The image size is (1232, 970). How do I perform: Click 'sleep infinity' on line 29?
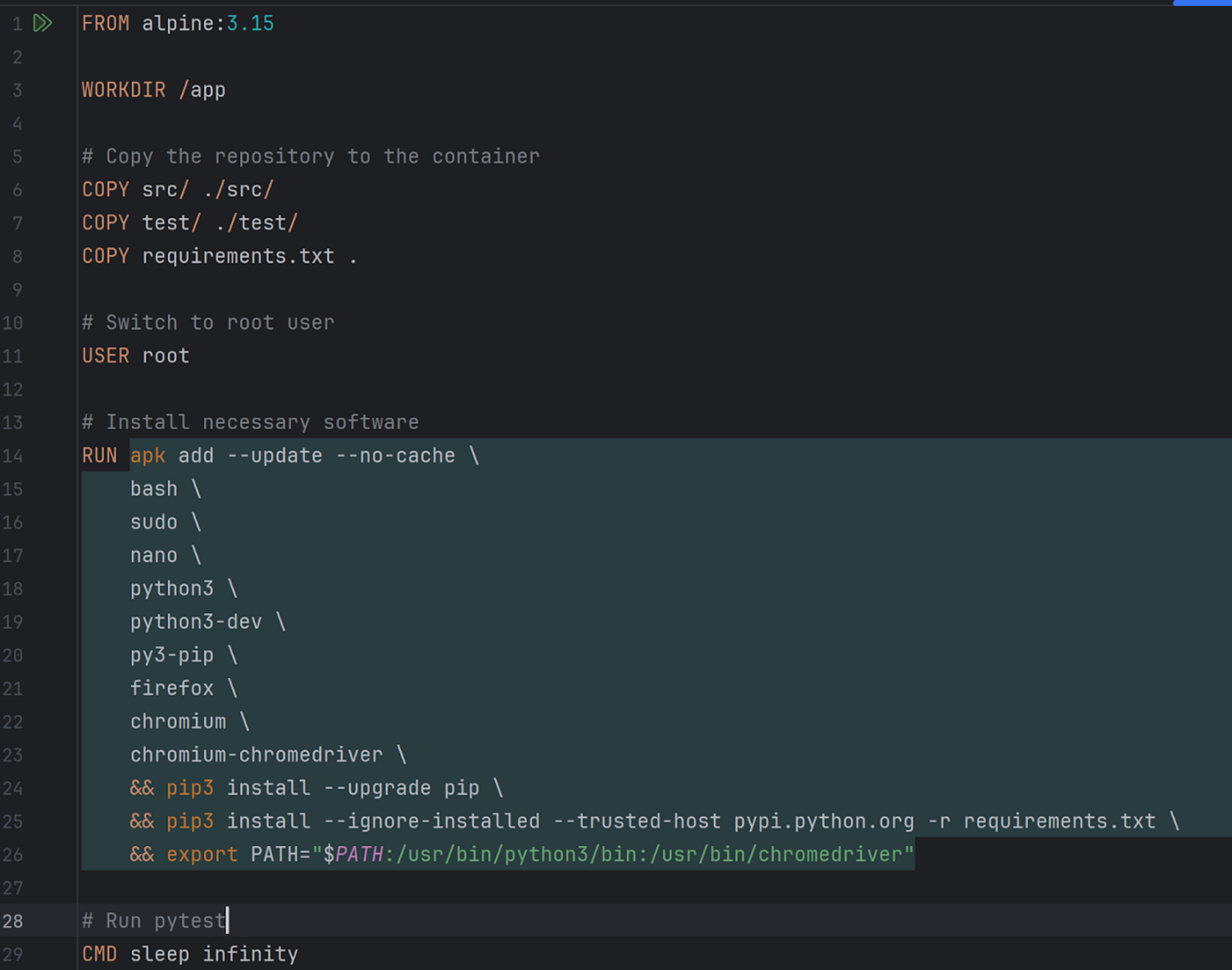(214, 954)
